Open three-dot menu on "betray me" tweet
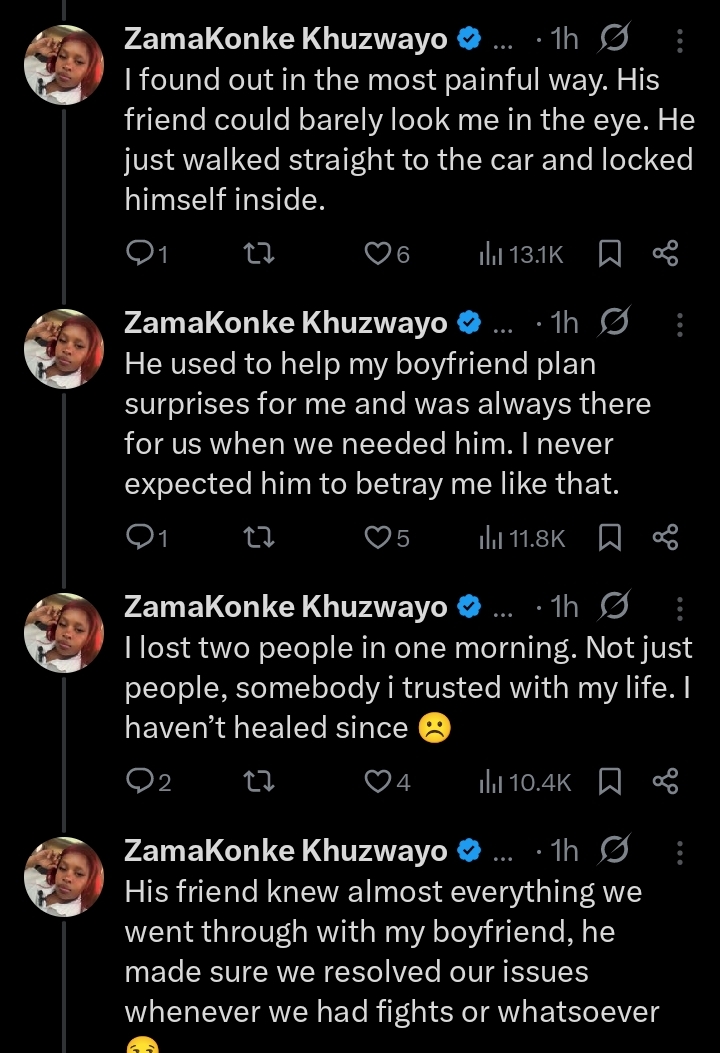The height and width of the screenshot is (1053, 720). coord(681,325)
